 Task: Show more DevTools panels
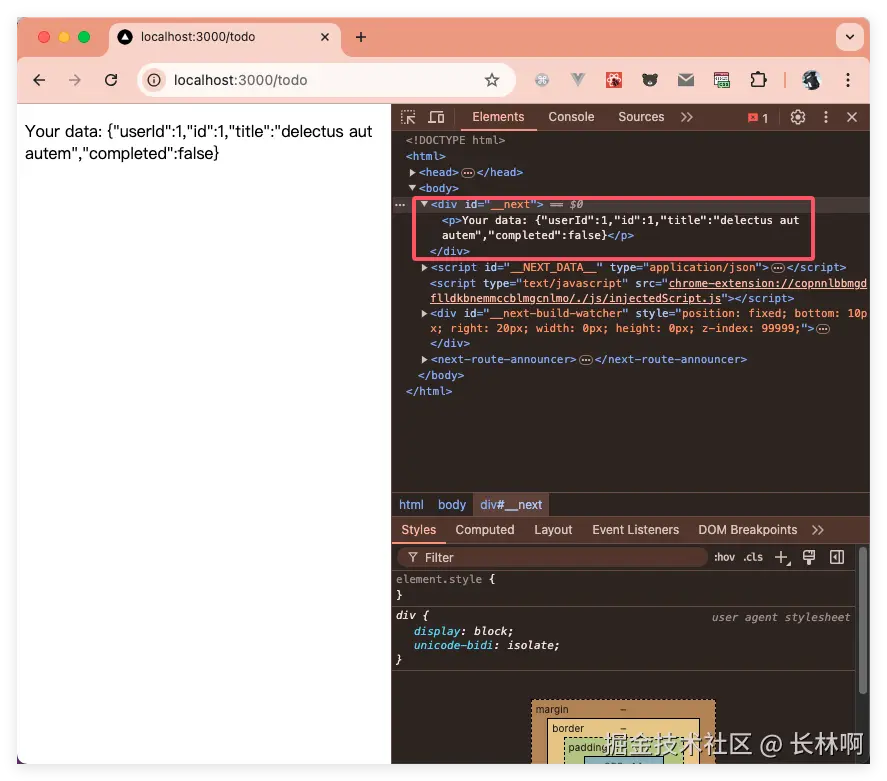click(x=686, y=117)
